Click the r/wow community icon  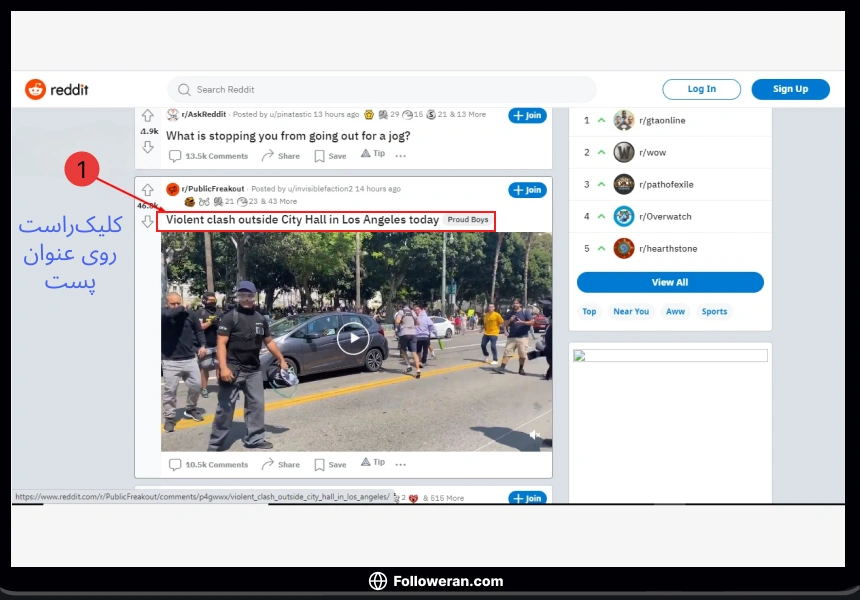(624, 152)
